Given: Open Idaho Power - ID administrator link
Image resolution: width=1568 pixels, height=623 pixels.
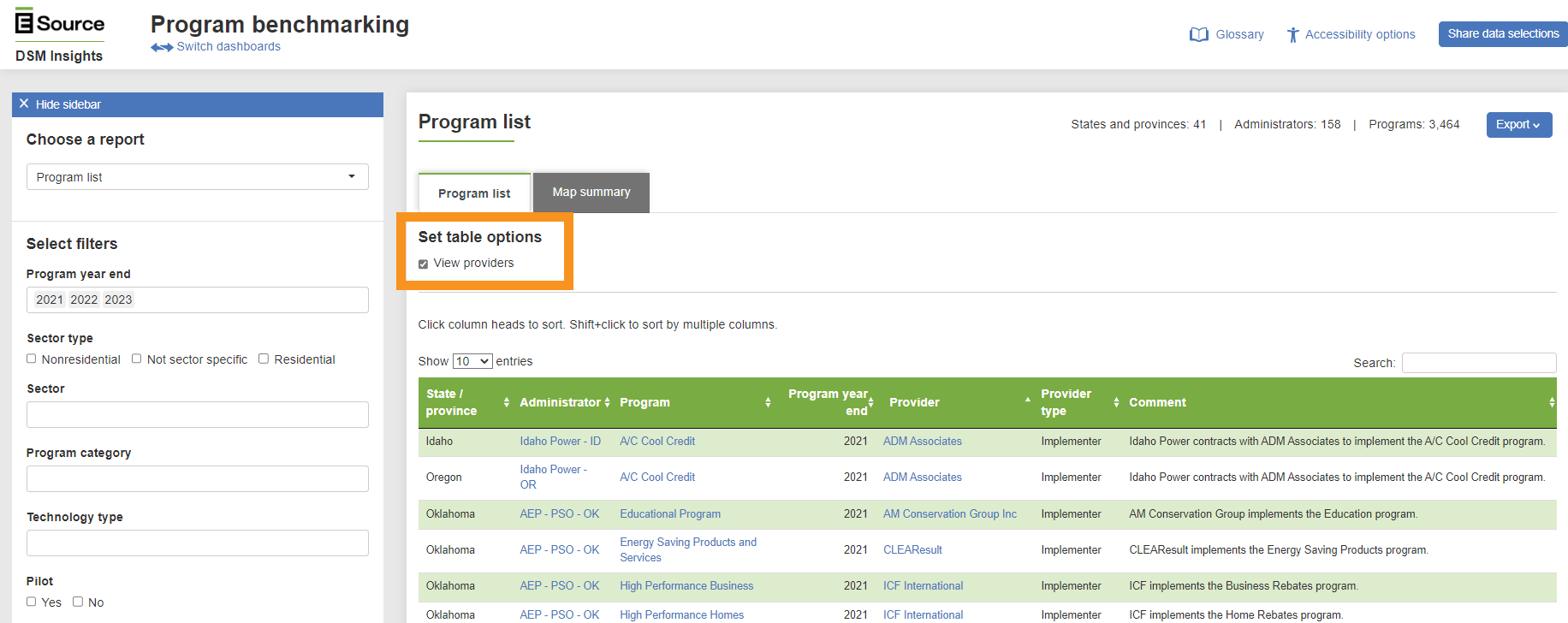Looking at the screenshot, I should click(561, 442).
